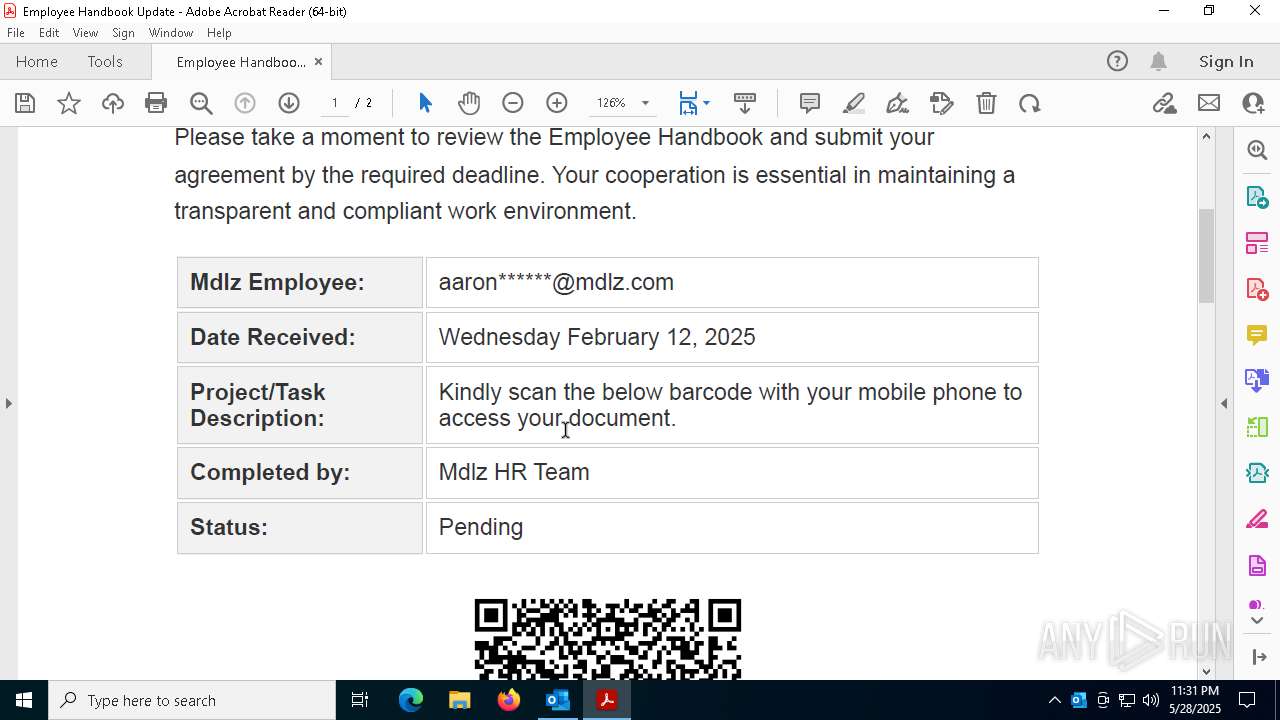Open the Fill and Sign stamp tool

coord(942,103)
